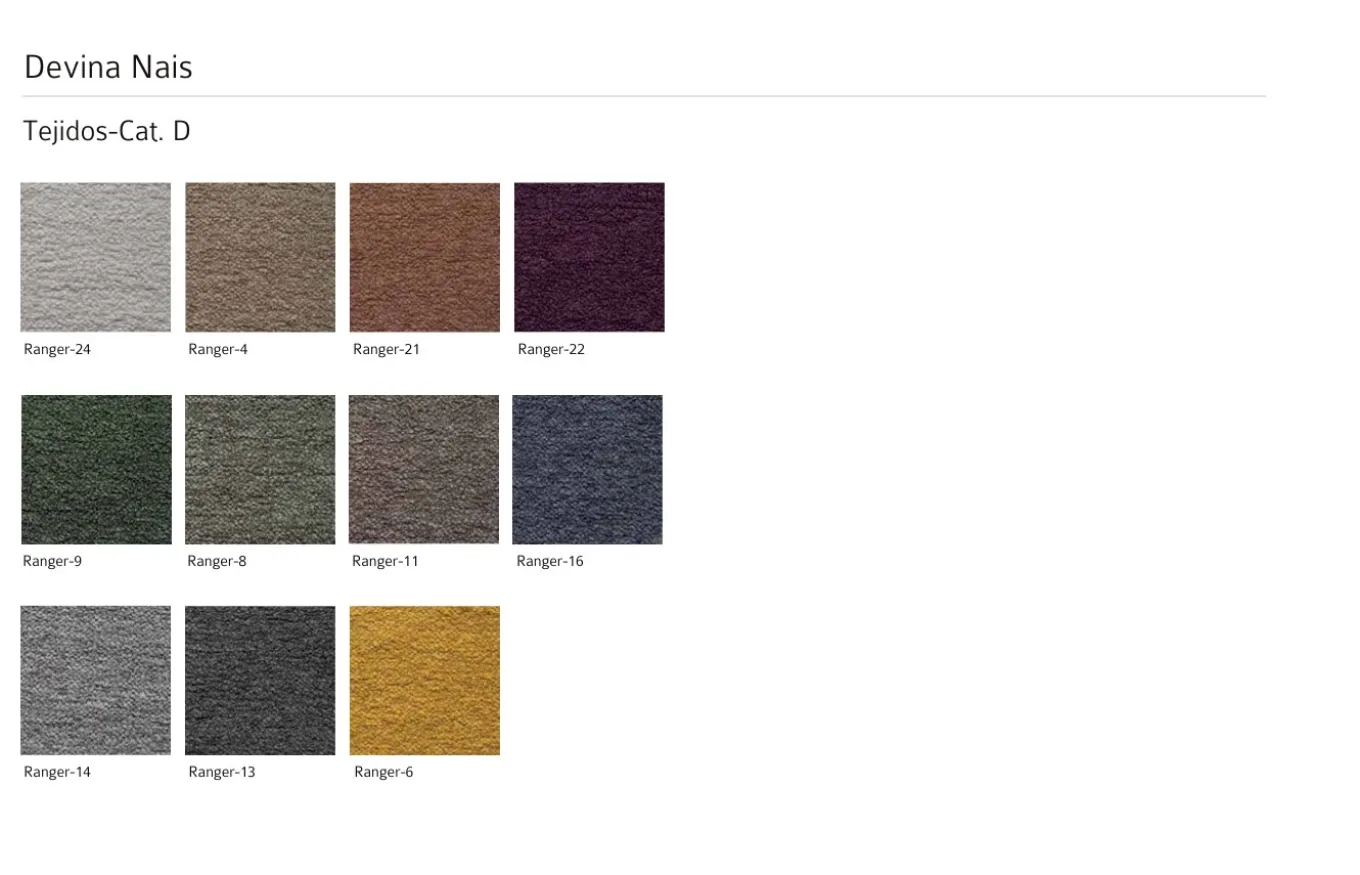
Task: Select the Ranger-11 brown-grey fabric swatch
Action: coord(424,469)
